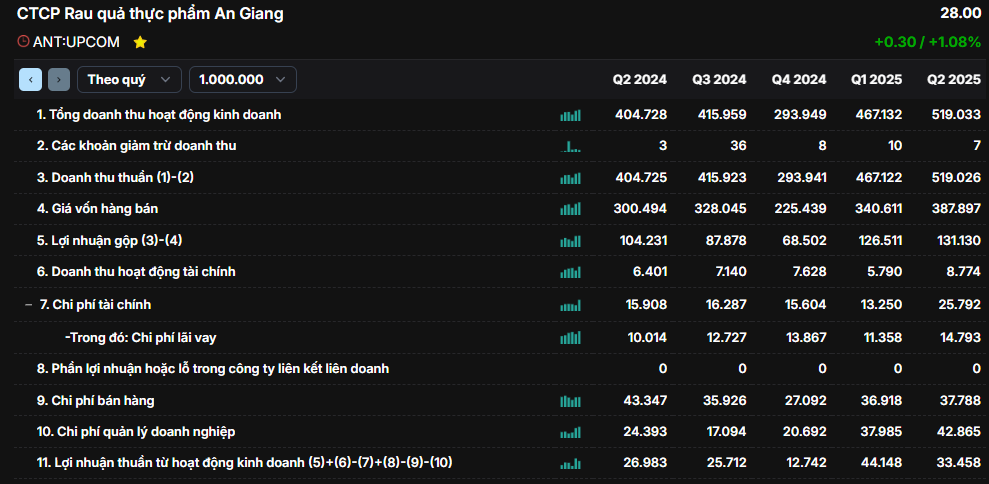989x484 pixels.
Task: Click interest expense value 13.867
Action: coord(805,338)
